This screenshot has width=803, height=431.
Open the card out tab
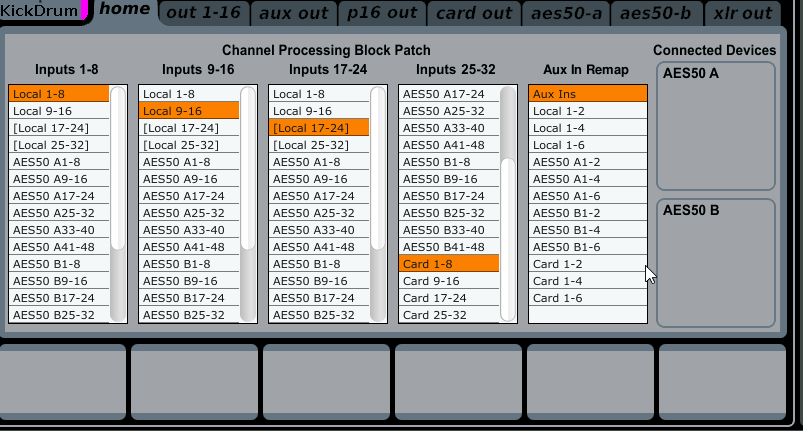tap(474, 13)
